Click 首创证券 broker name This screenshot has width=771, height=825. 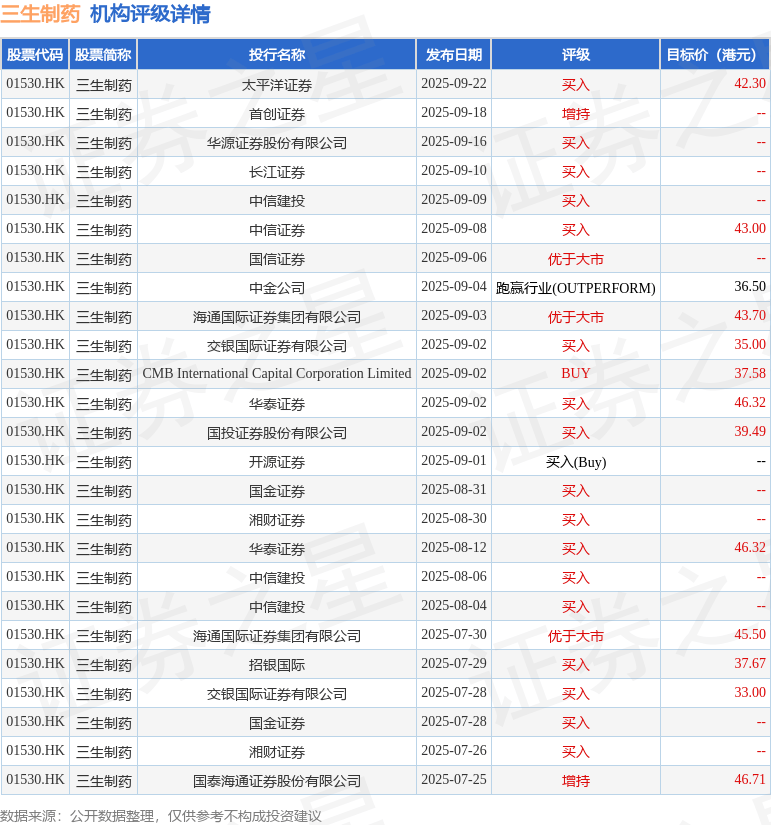(x=277, y=114)
